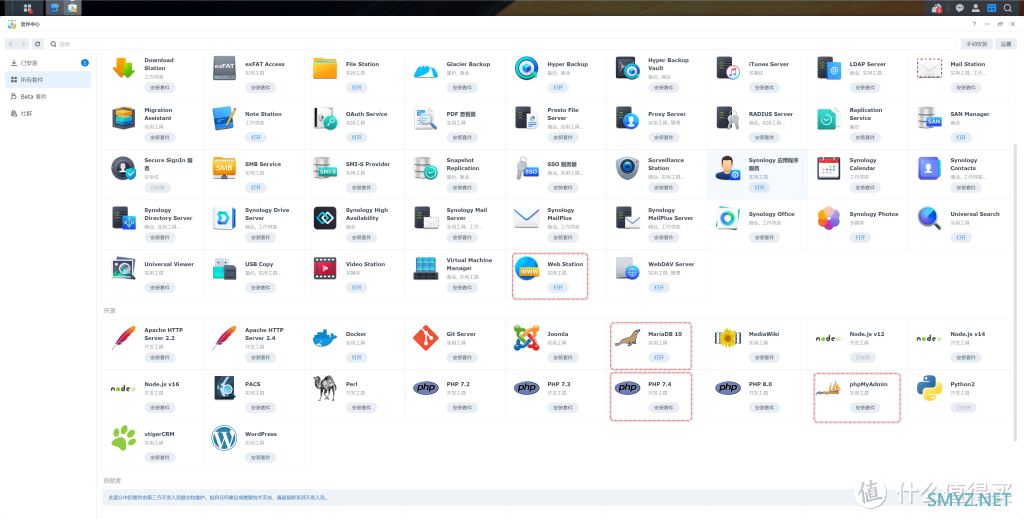The width and height of the screenshot is (1024, 519).
Task: Click the Web Station www icon
Action: tap(526, 268)
